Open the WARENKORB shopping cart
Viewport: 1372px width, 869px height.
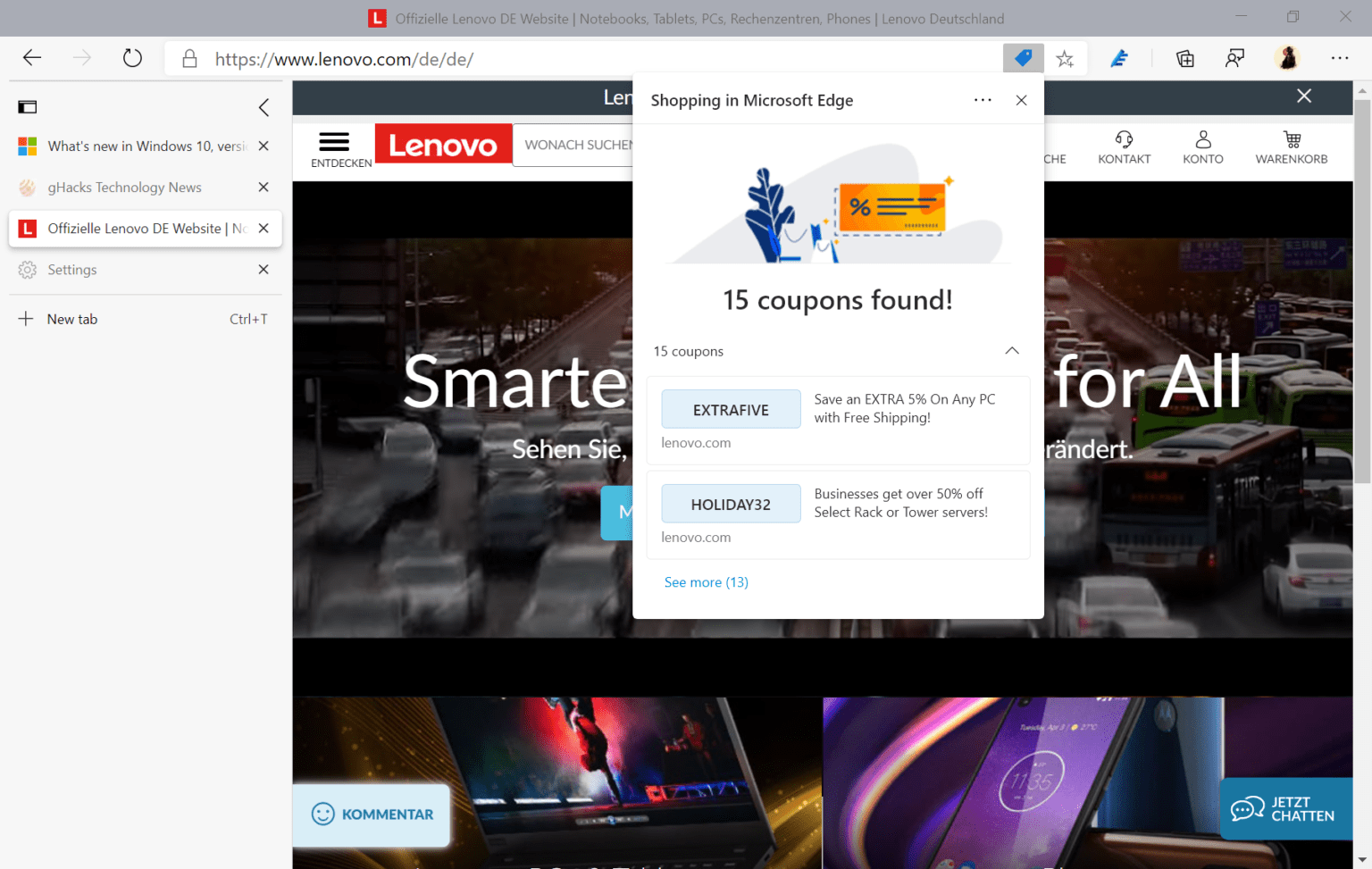pos(1292,146)
